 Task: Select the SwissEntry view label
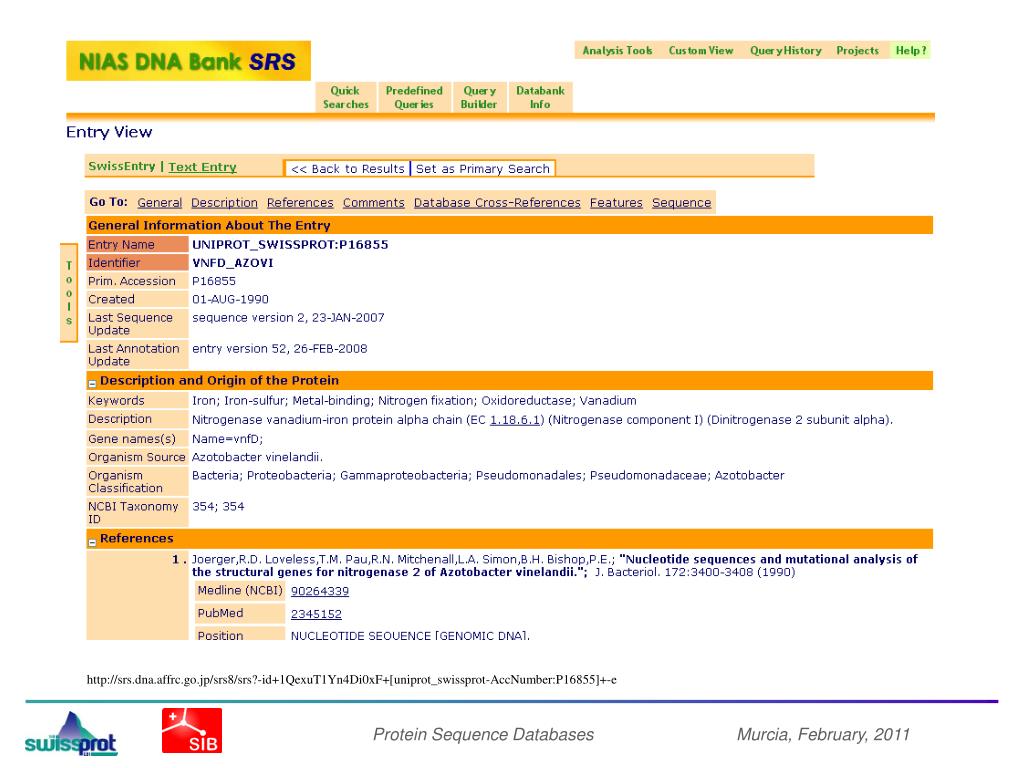(121, 166)
